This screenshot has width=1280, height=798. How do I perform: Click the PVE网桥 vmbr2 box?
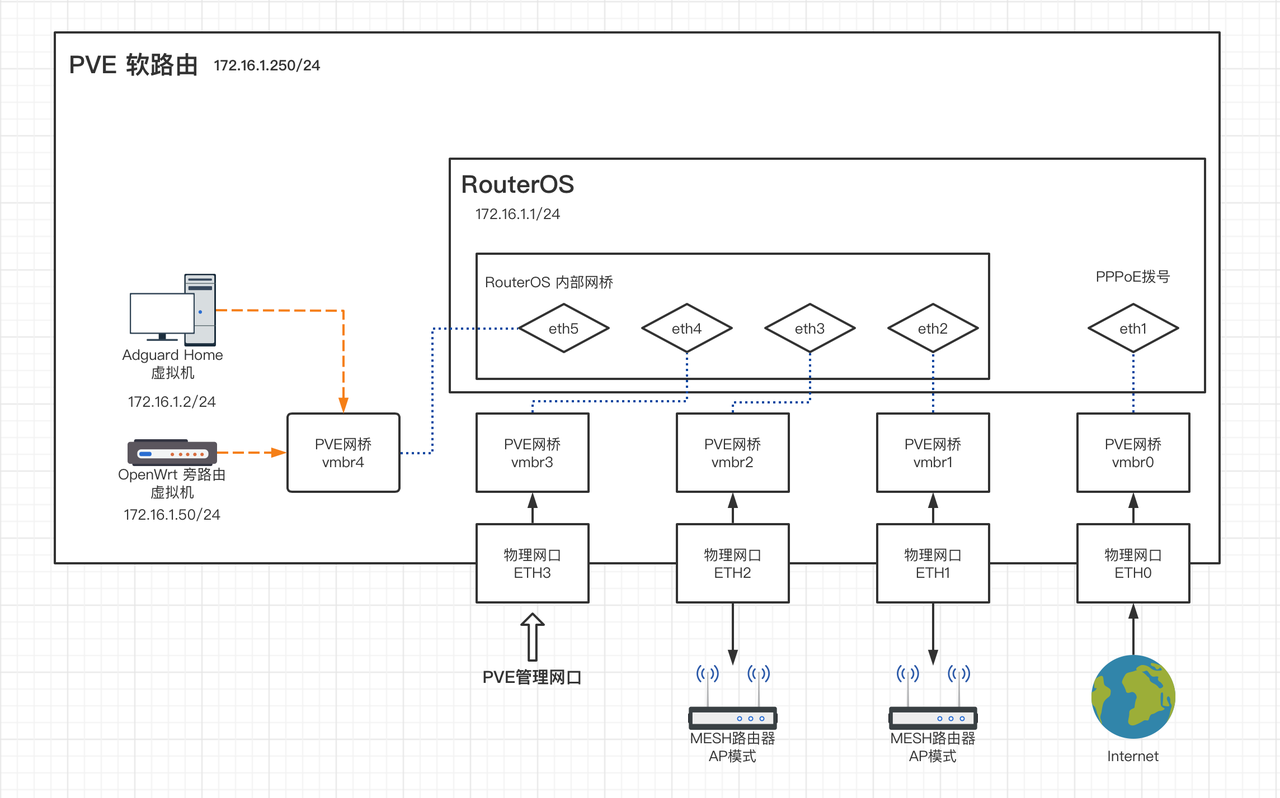point(733,452)
